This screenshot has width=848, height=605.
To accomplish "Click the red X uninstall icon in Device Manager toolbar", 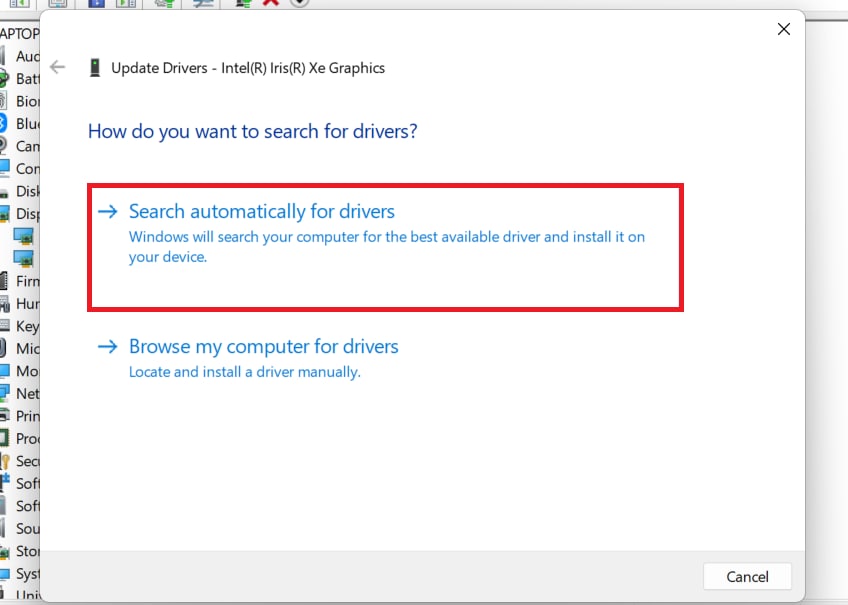I will 271,3.
